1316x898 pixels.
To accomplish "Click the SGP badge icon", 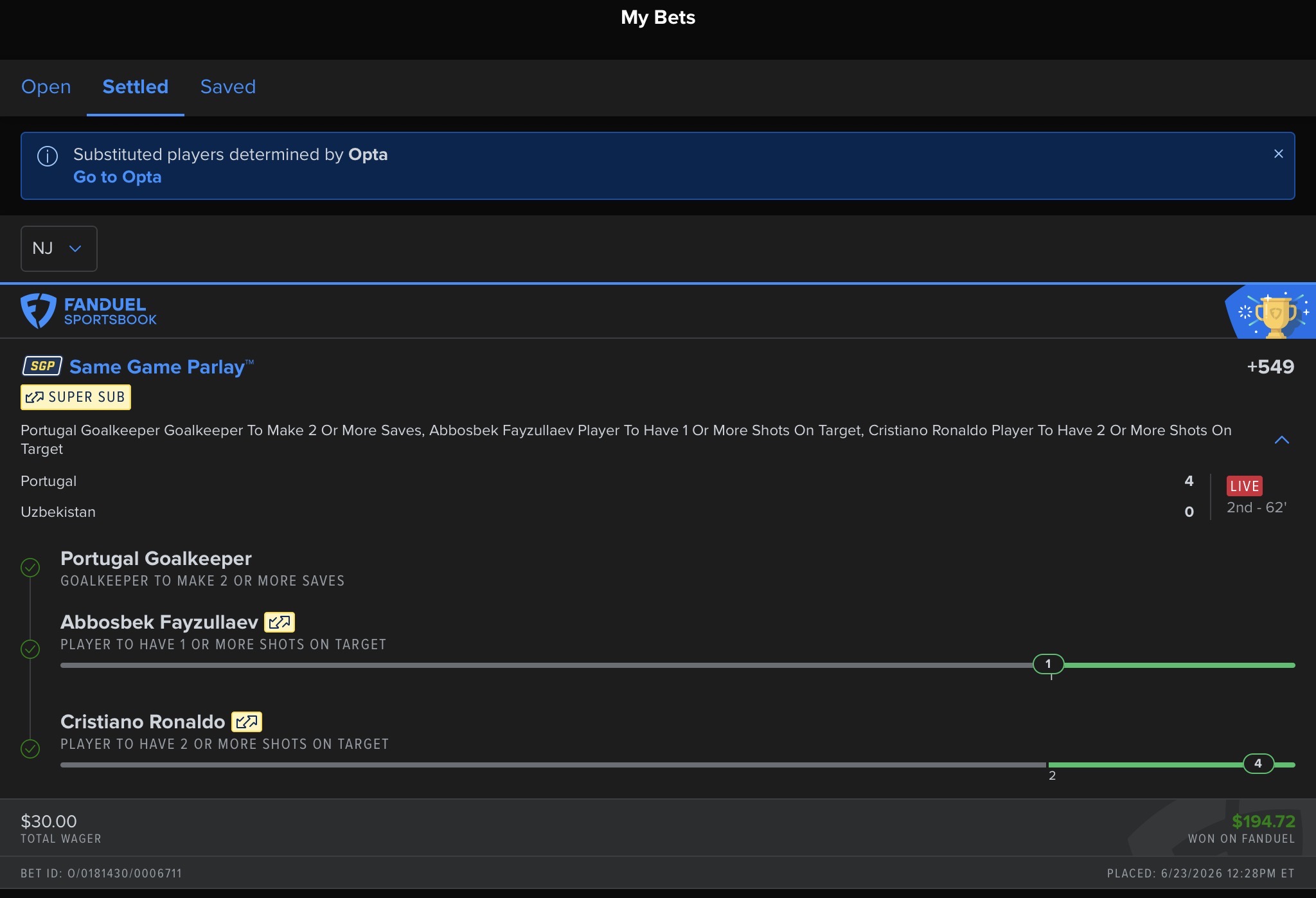I will pyautogui.click(x=42, y=366).
